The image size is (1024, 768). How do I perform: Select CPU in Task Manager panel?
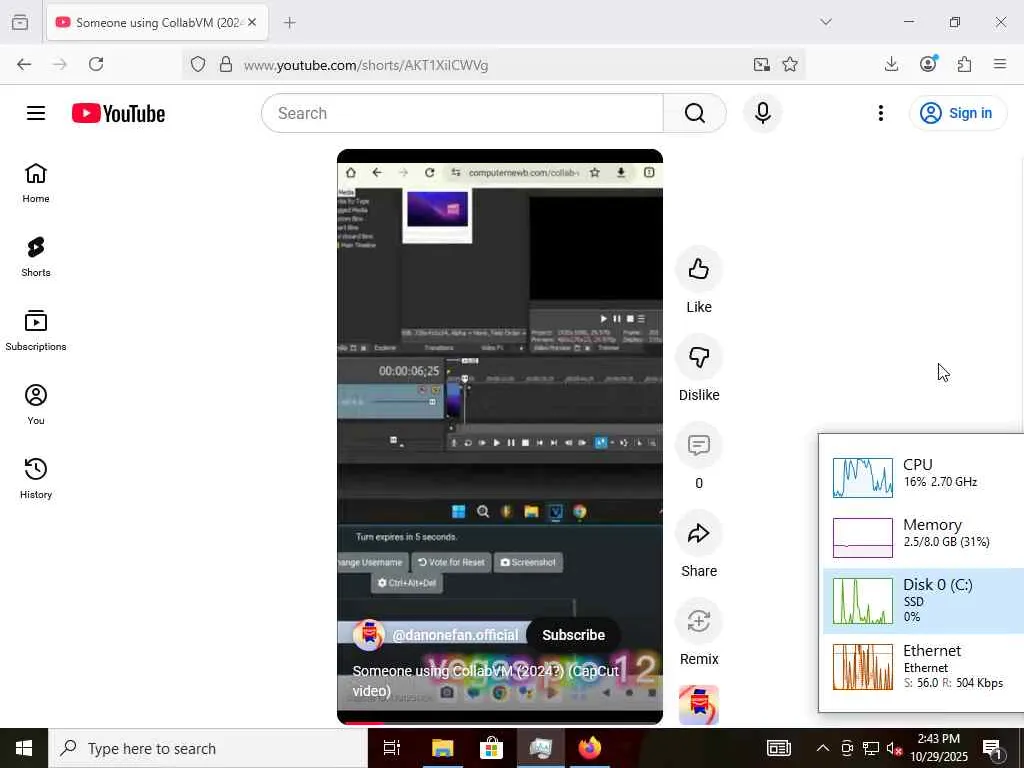click(922, 477)
